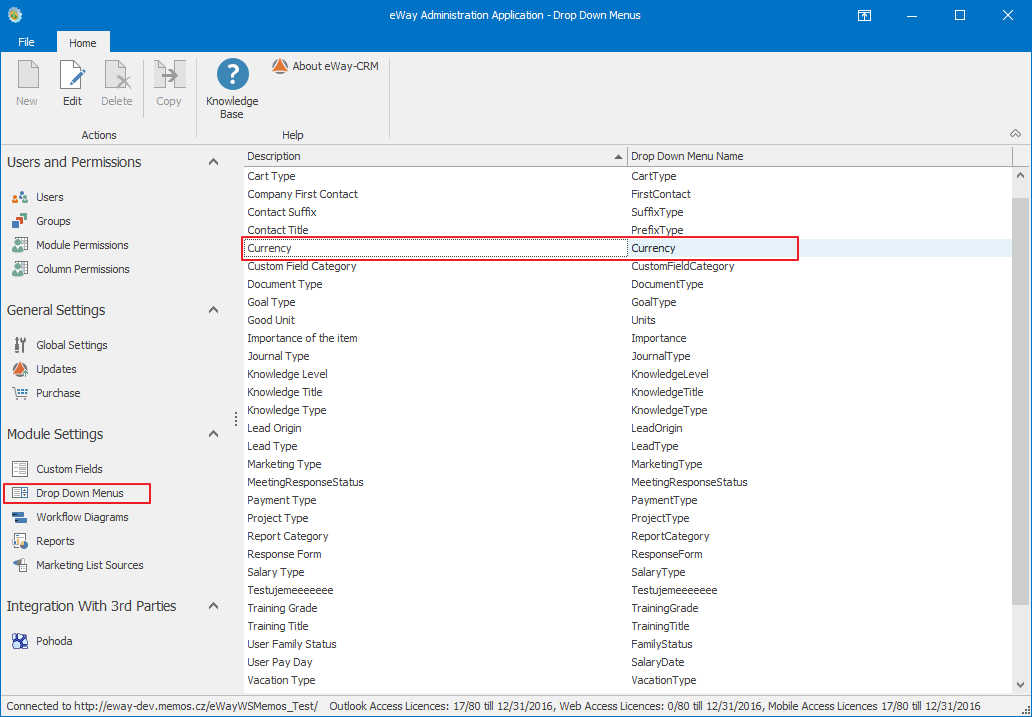The image size is (1032, 717).
Task: Click the eWay app icon in title bar
Action: pos(14,14)
